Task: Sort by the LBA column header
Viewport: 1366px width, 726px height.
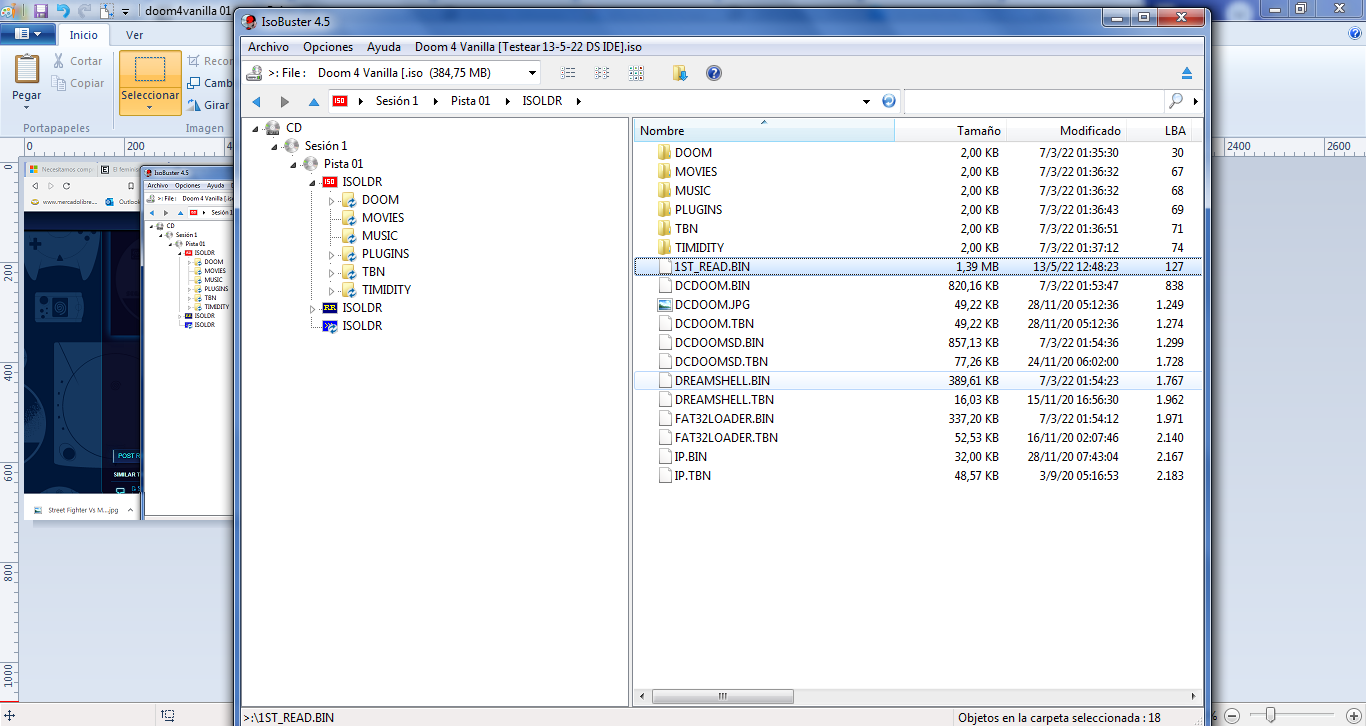Action: pyautogui.click(x=1158, y=131)
